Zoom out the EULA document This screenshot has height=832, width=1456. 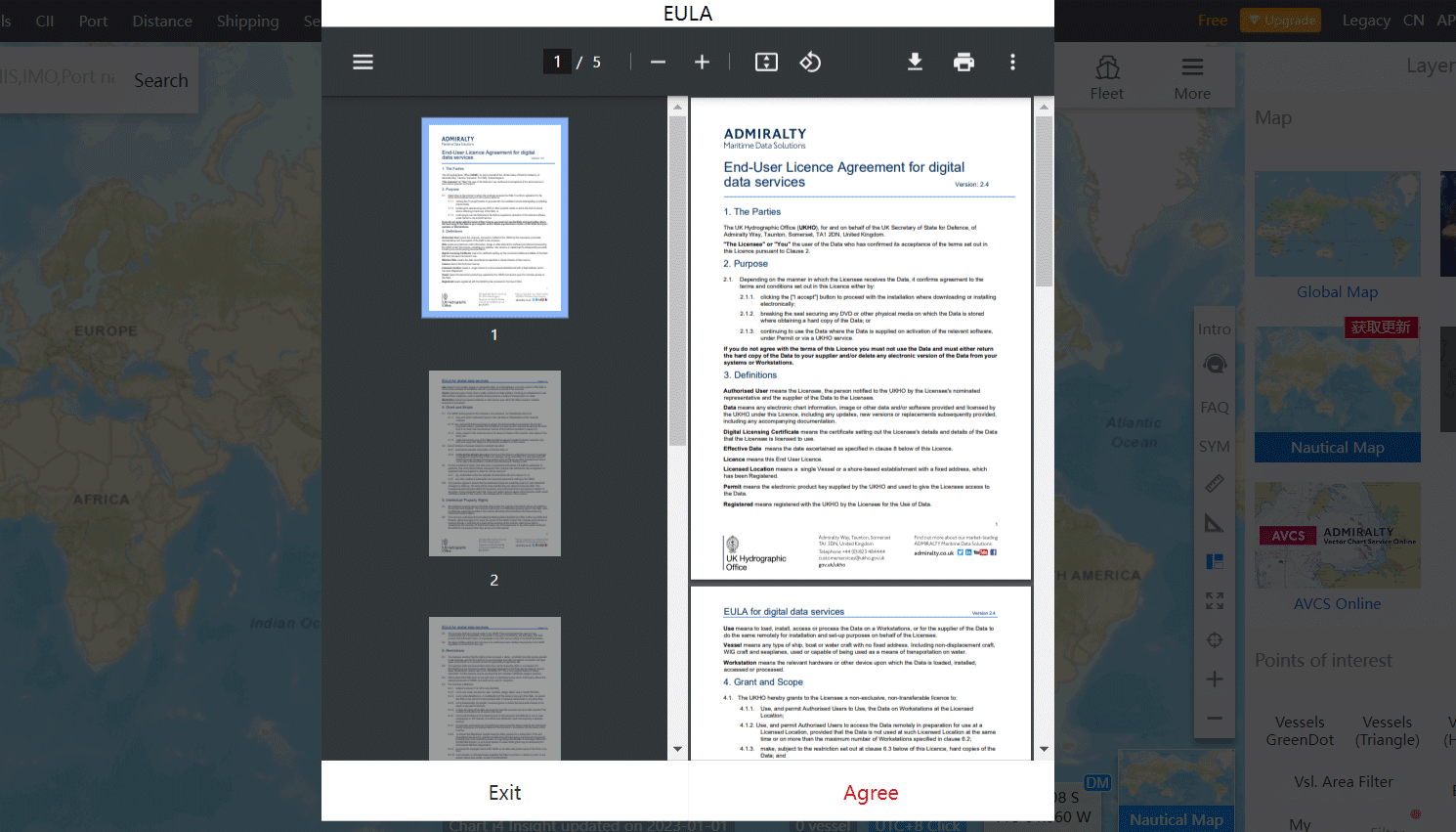click(658, 62)
